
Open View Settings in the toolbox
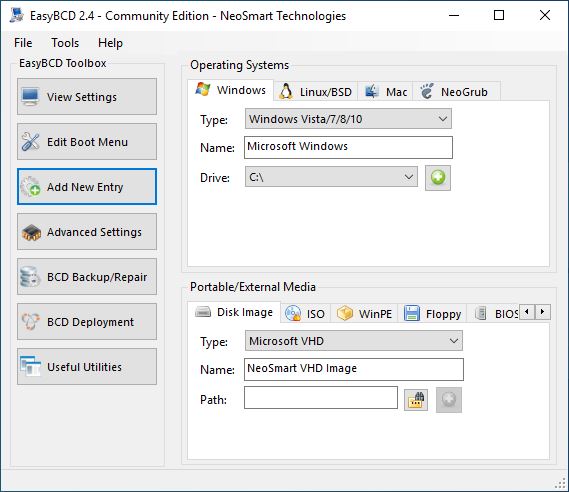87,97
